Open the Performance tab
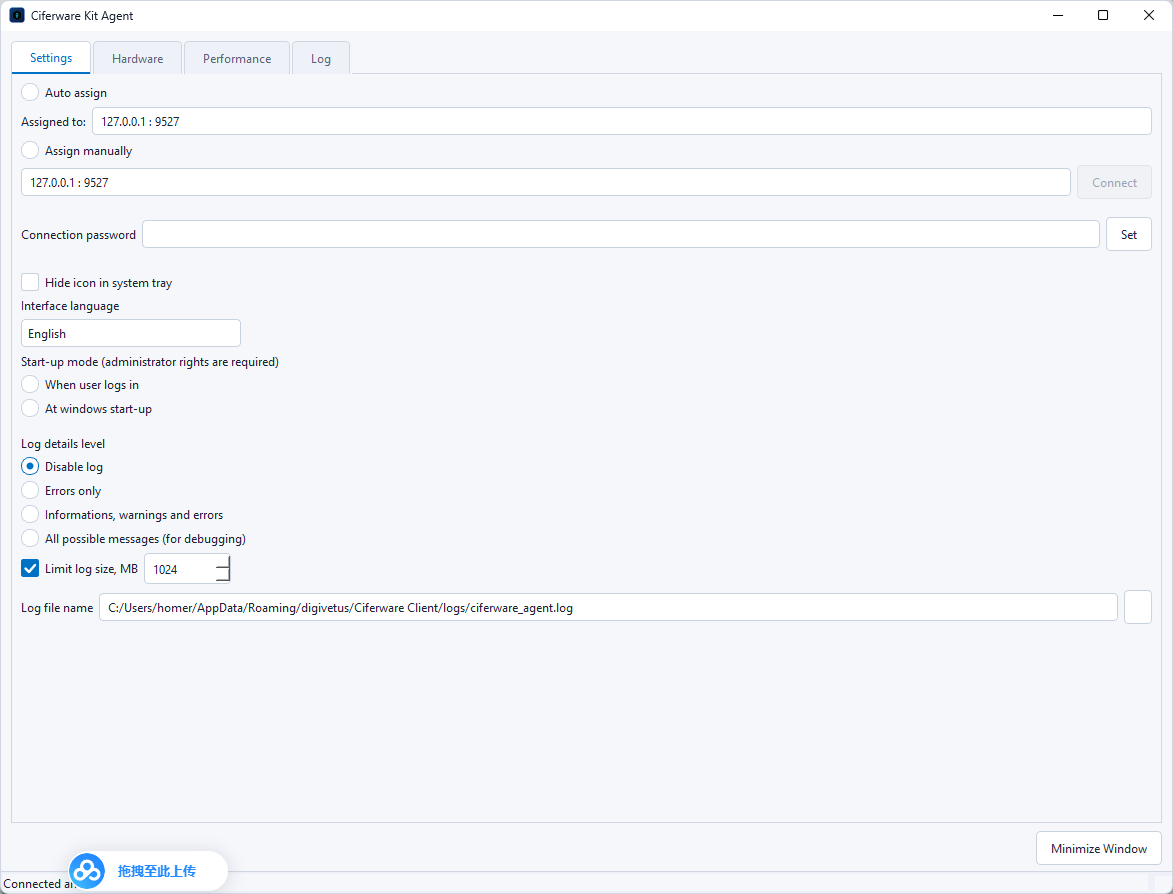Viewport: 1173px width, 894px height. click(x=237, y=58)
